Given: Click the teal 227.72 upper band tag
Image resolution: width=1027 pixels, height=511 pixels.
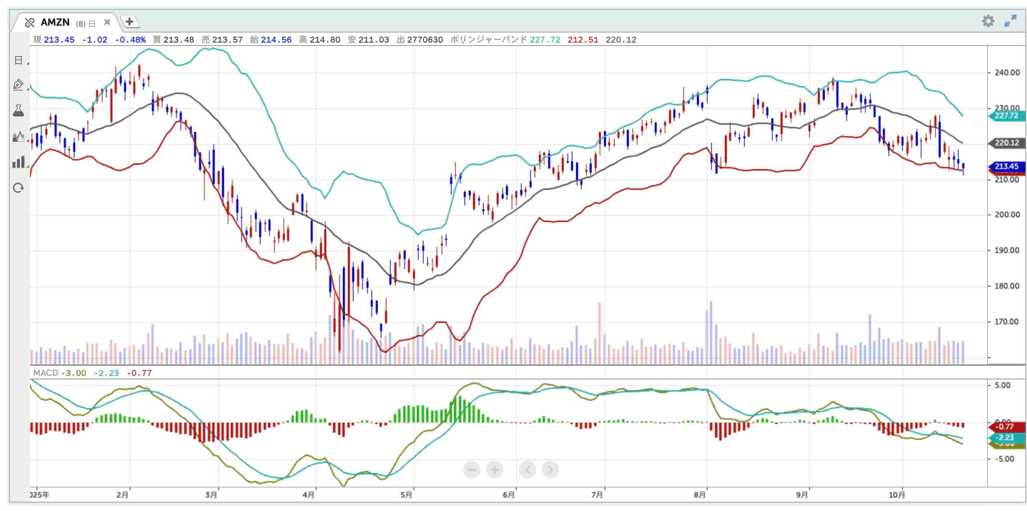Looking at the screenshot, I should [x=1003, y=116].
